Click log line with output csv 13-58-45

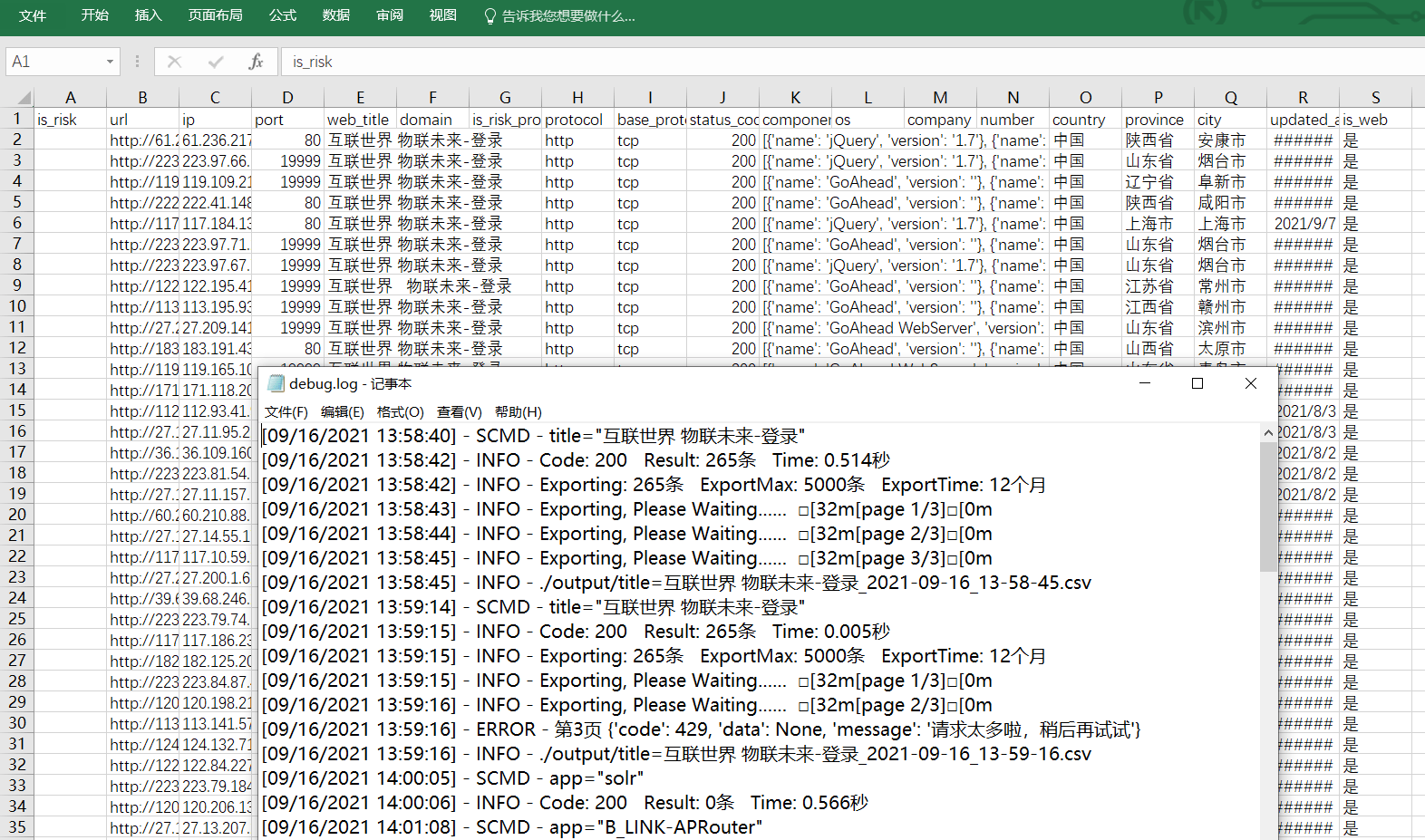pyautogui.click(x=677, y=583)
